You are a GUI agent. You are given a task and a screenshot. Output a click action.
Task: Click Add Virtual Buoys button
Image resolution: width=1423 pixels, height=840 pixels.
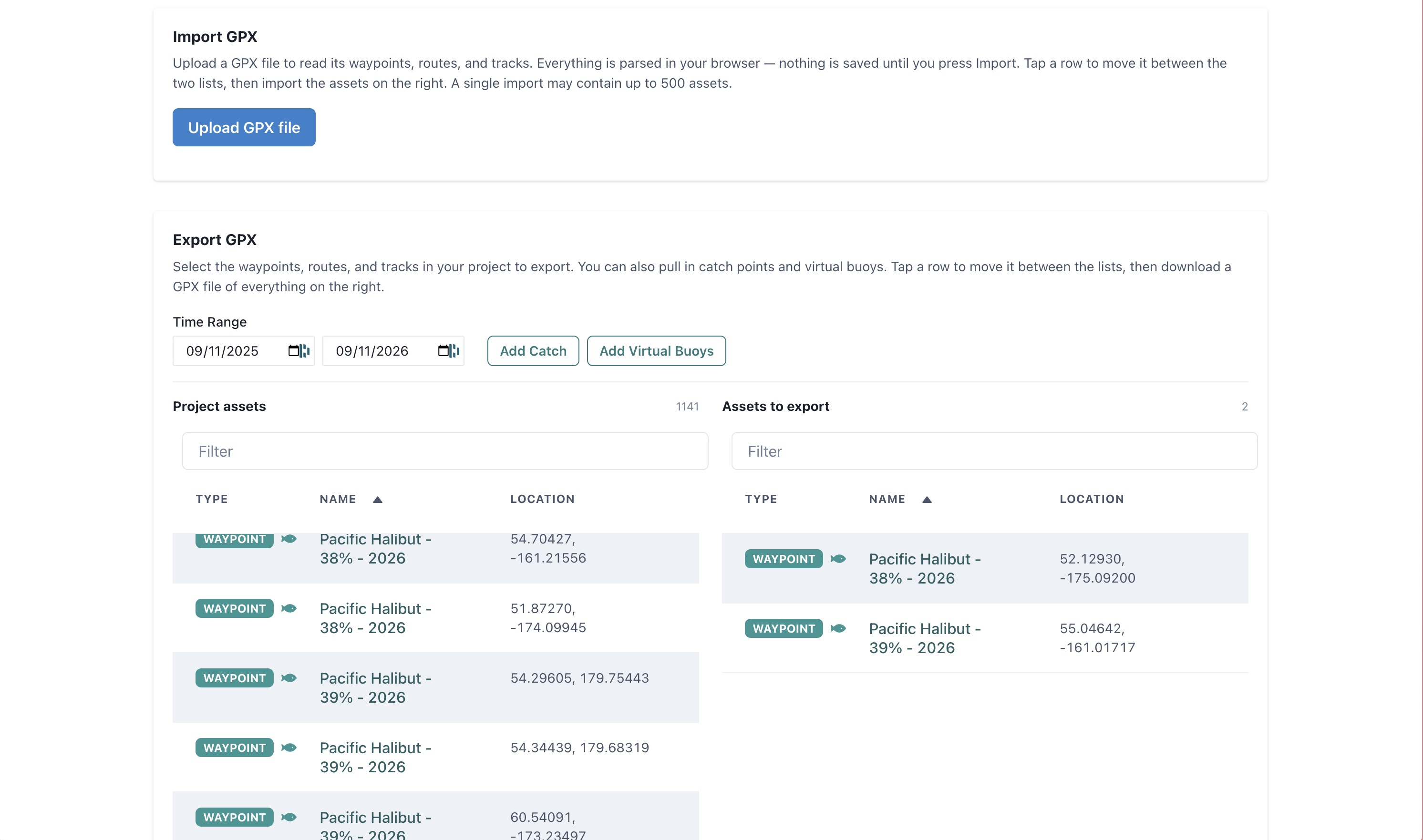point(657,351)
